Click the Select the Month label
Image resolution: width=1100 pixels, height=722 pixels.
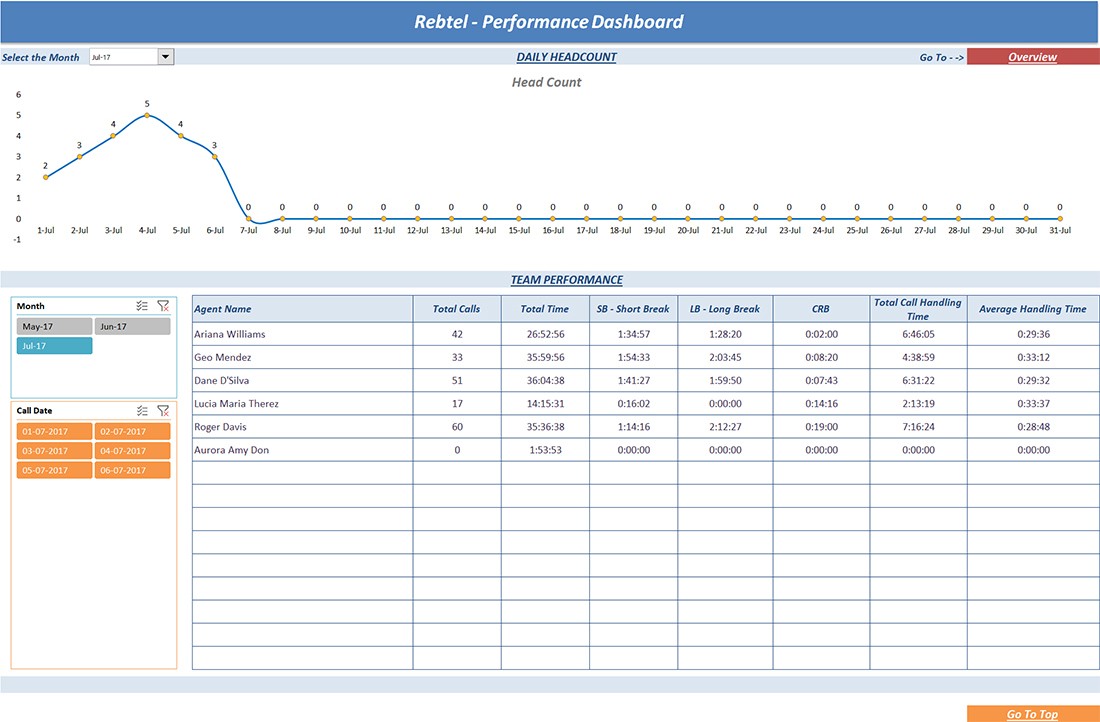(x=41, y=58)
